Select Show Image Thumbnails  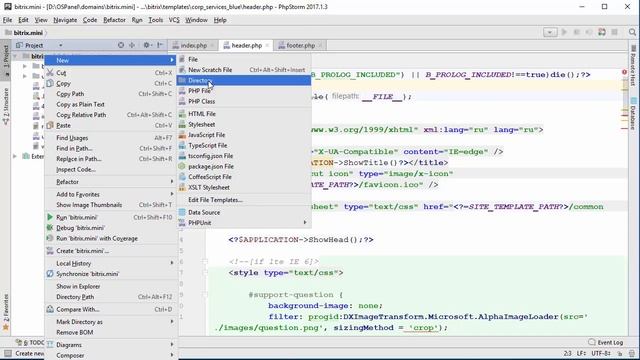[110, 205]
